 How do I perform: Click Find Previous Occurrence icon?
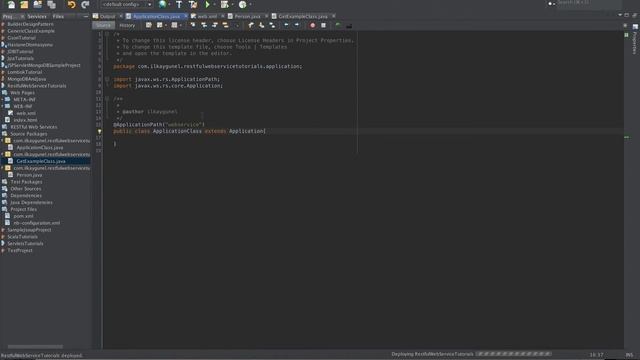204,25
